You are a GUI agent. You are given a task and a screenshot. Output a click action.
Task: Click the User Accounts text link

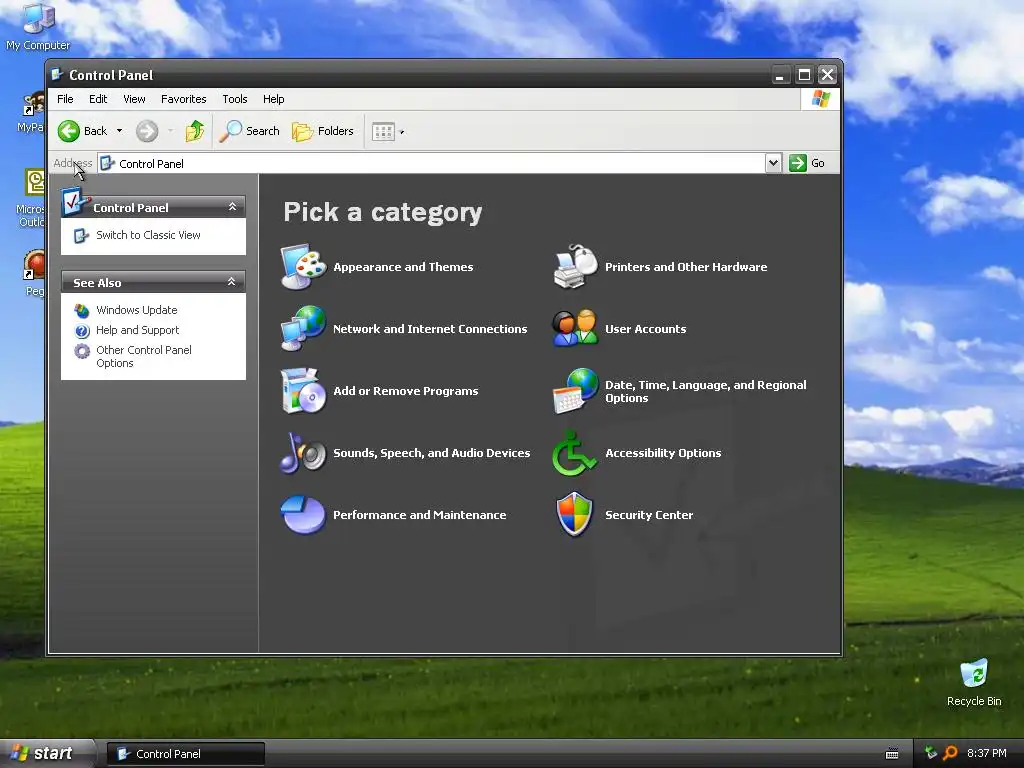tap(645, 329)
